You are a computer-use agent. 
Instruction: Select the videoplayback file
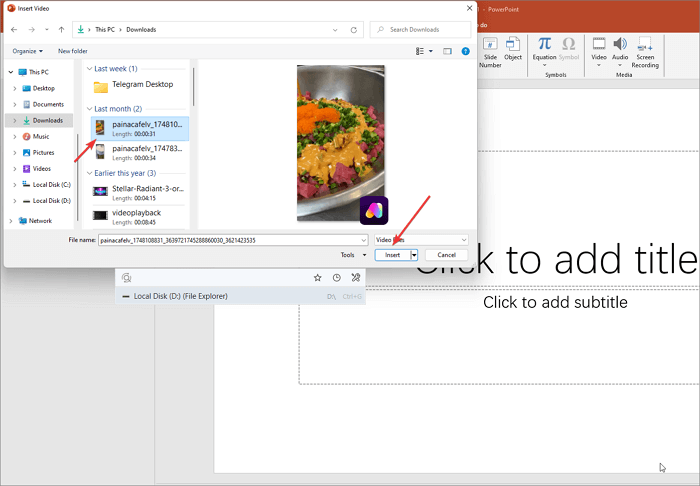pos(136,212)
